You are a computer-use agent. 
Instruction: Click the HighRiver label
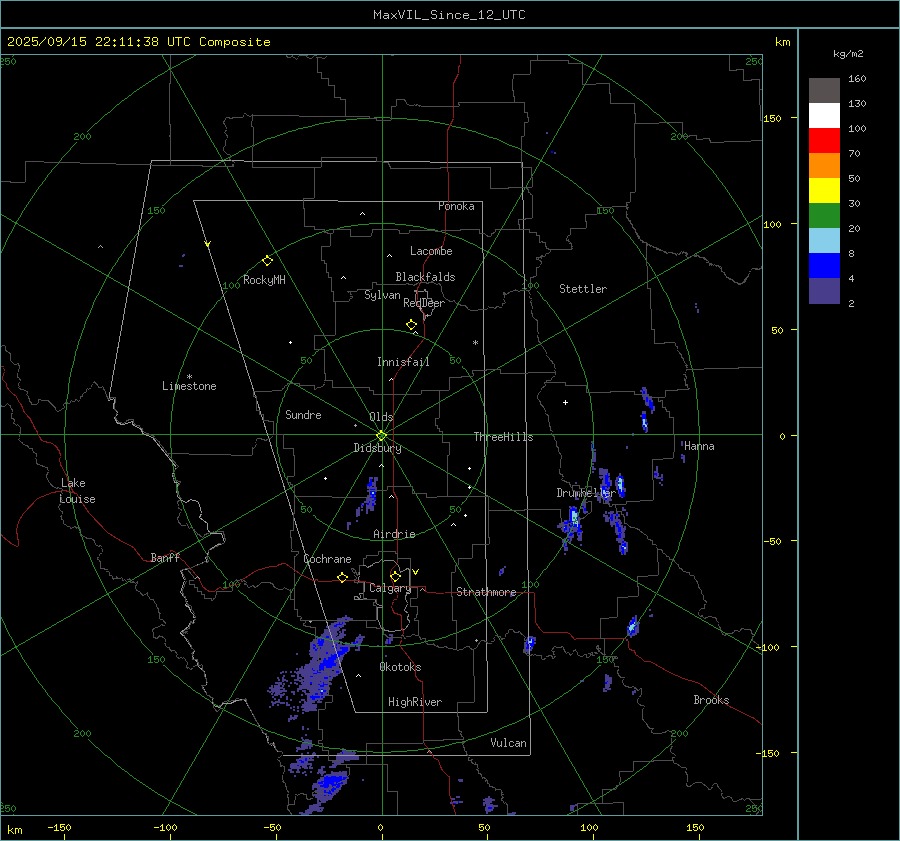tap(415, 702)
